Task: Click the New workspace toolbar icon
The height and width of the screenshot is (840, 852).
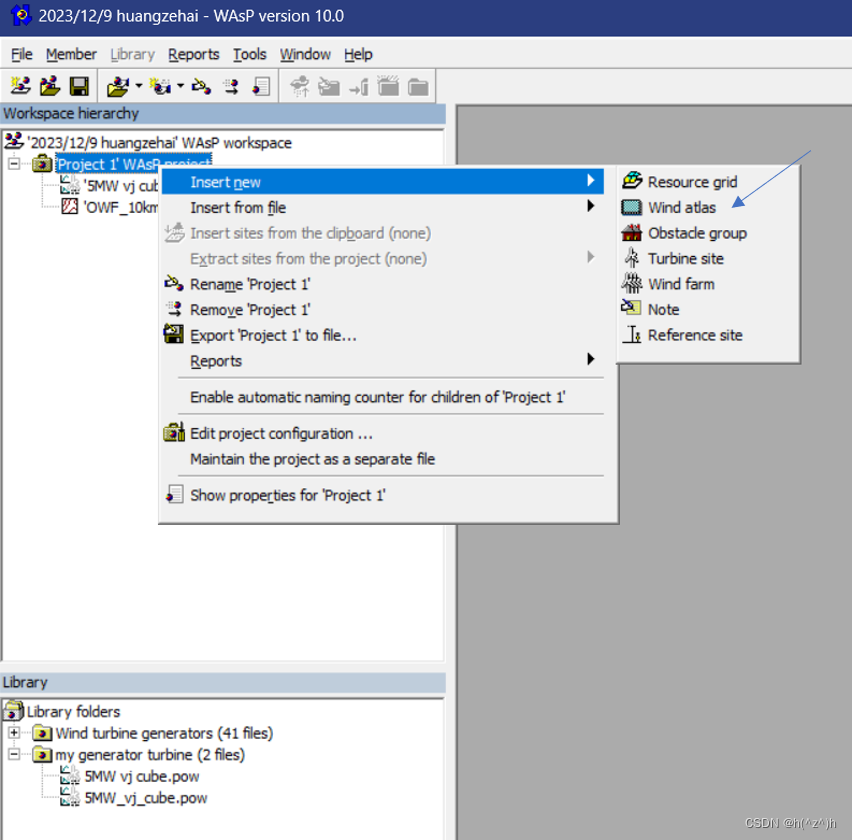Action: click(x=21, y=86)
